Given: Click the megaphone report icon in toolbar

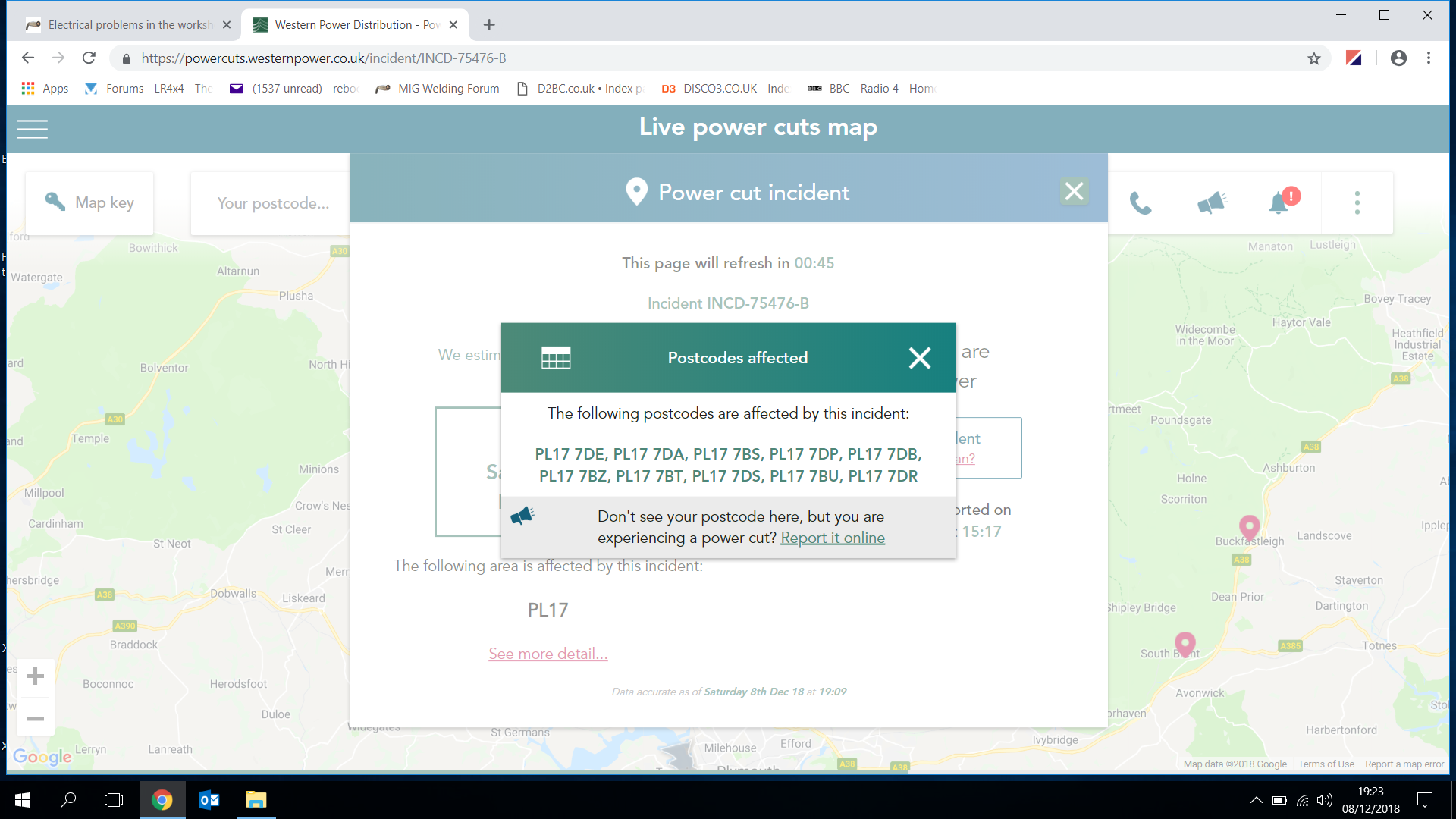Looking at the screenshot, I should (1211, 202).
